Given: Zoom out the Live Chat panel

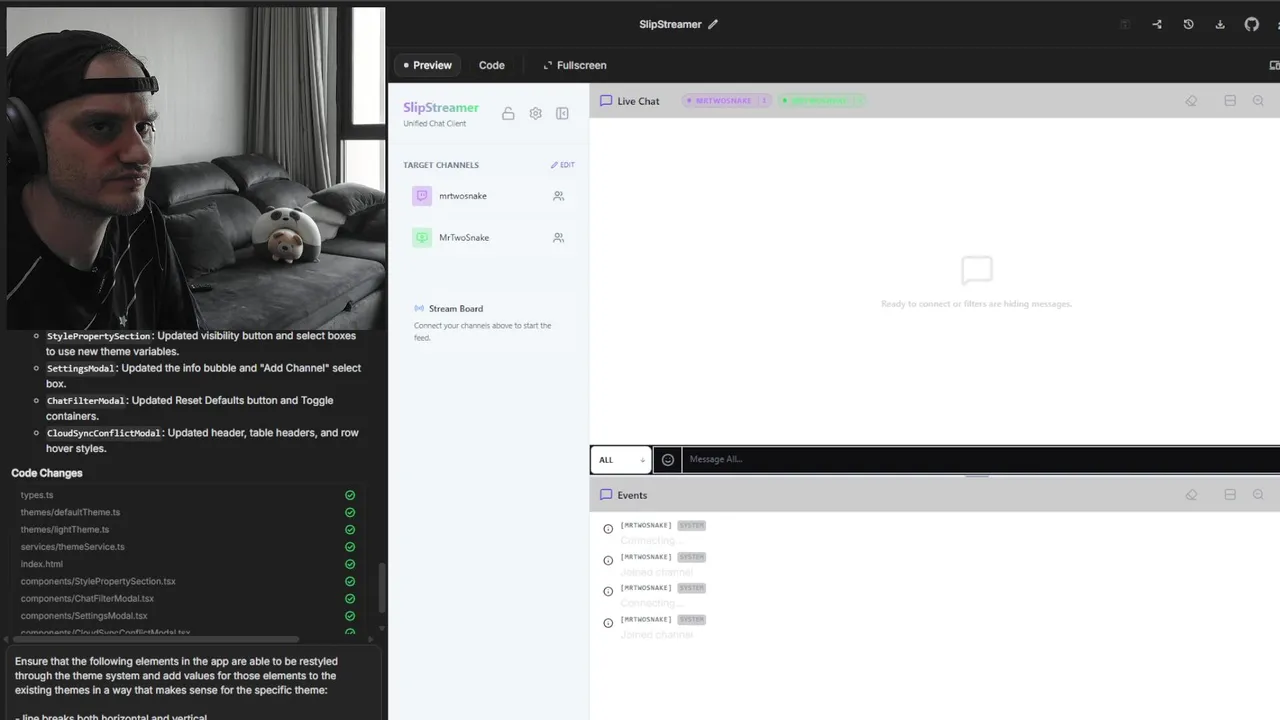Looking at the screenshot, I should point(1258,101).
